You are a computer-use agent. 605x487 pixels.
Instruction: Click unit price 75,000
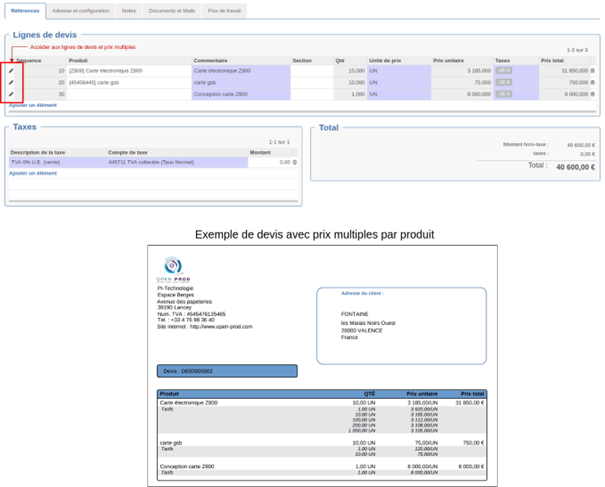pyautogui.click(x=483, y=82)
